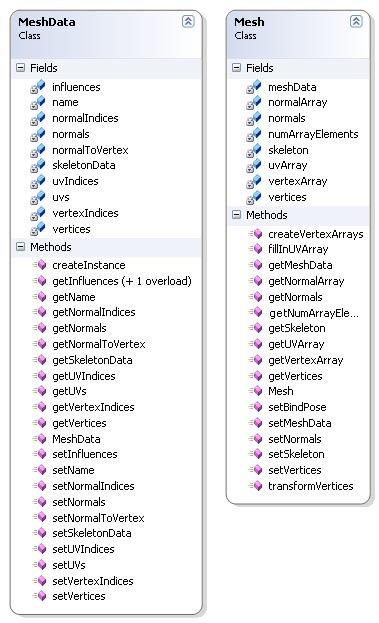Select the normals field in MeshData
The height and width of the screenshot is (623, 379).
click(71, 134)
